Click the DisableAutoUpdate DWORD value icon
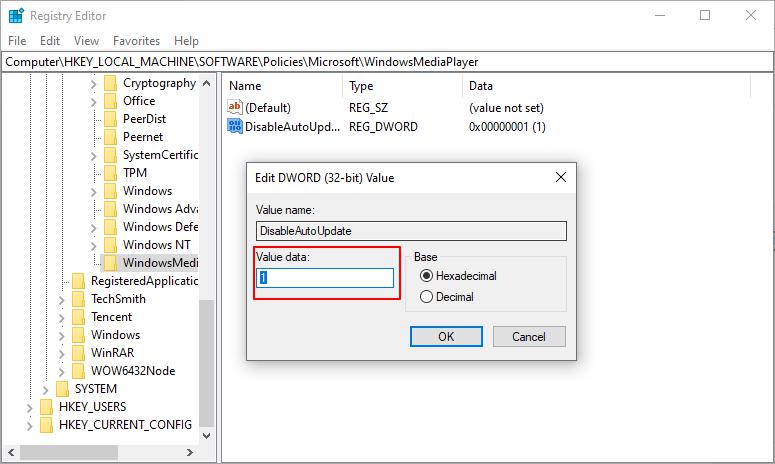775x464 pixels. click(x=235, y=127)
